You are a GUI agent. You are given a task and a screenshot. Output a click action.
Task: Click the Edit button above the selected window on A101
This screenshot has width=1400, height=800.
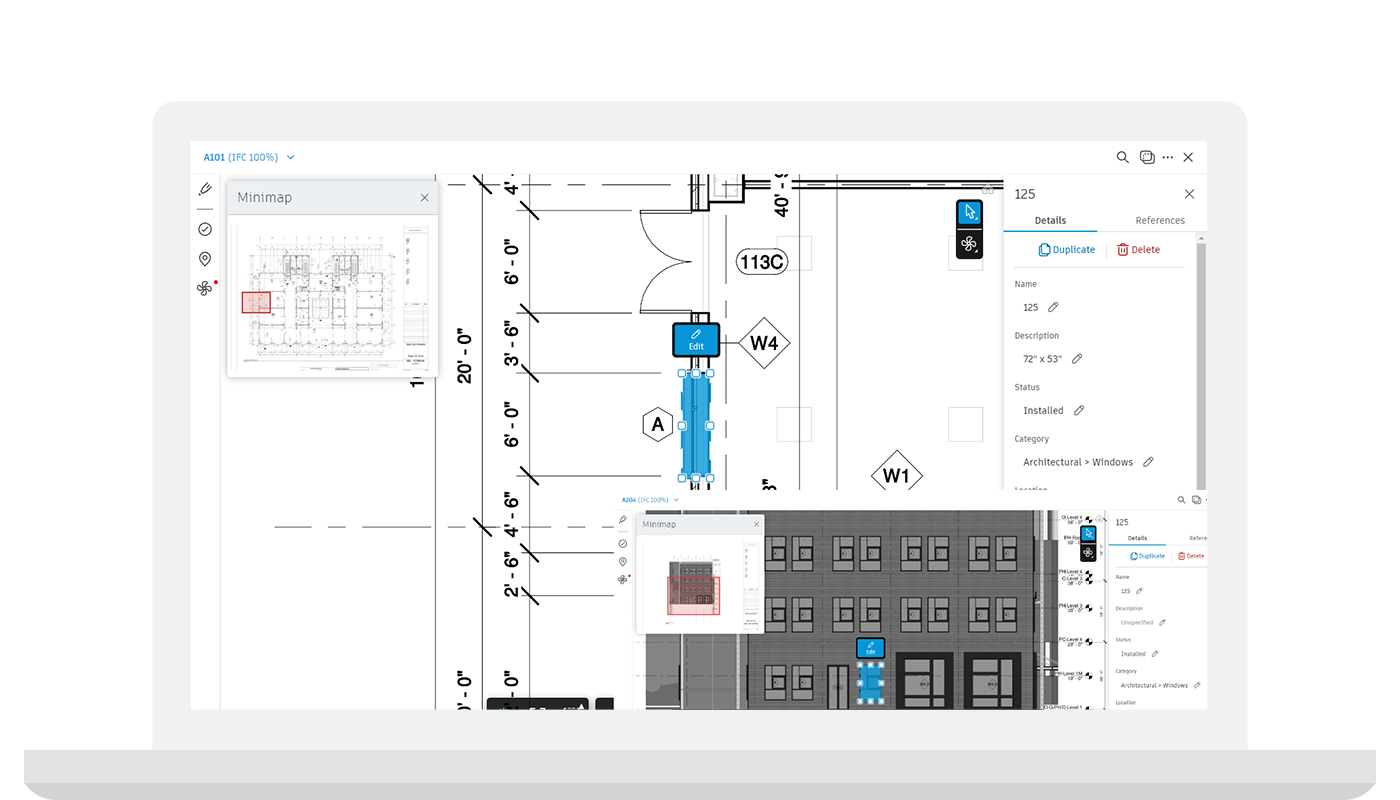tap(696, 339)
